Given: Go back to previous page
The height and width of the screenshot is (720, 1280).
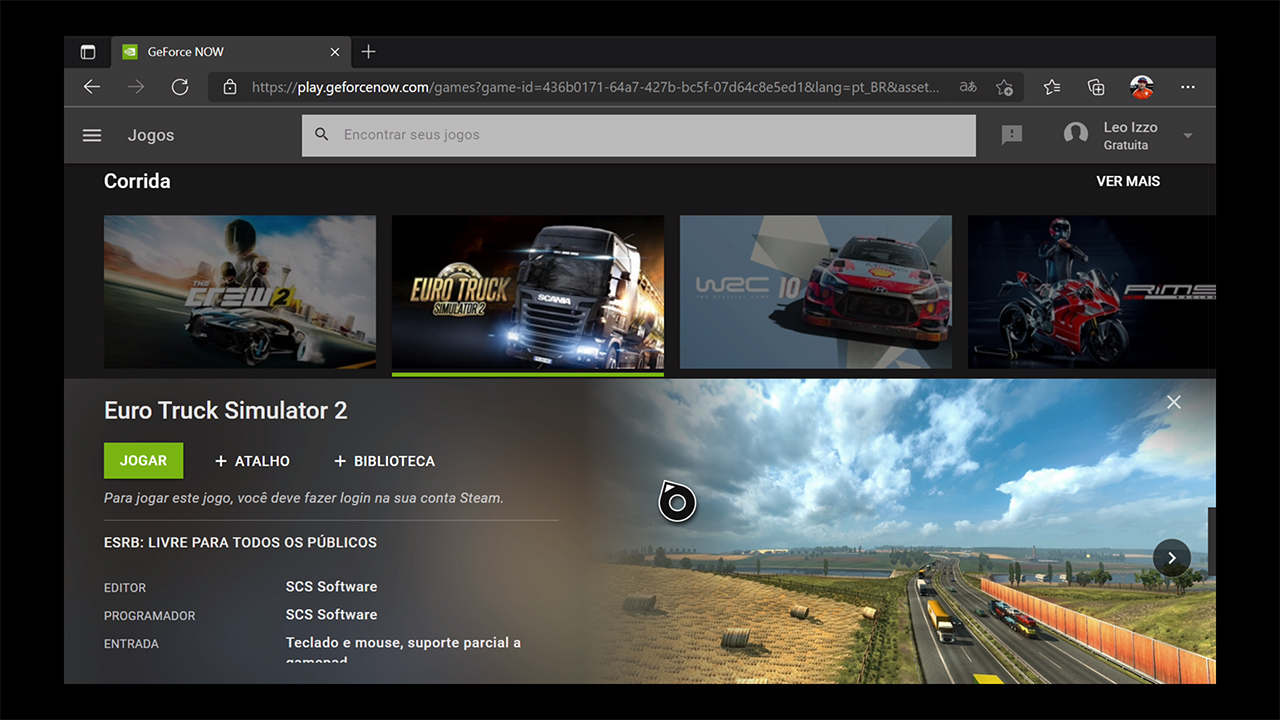Looking at the screenshot, I should pos(92,87).
